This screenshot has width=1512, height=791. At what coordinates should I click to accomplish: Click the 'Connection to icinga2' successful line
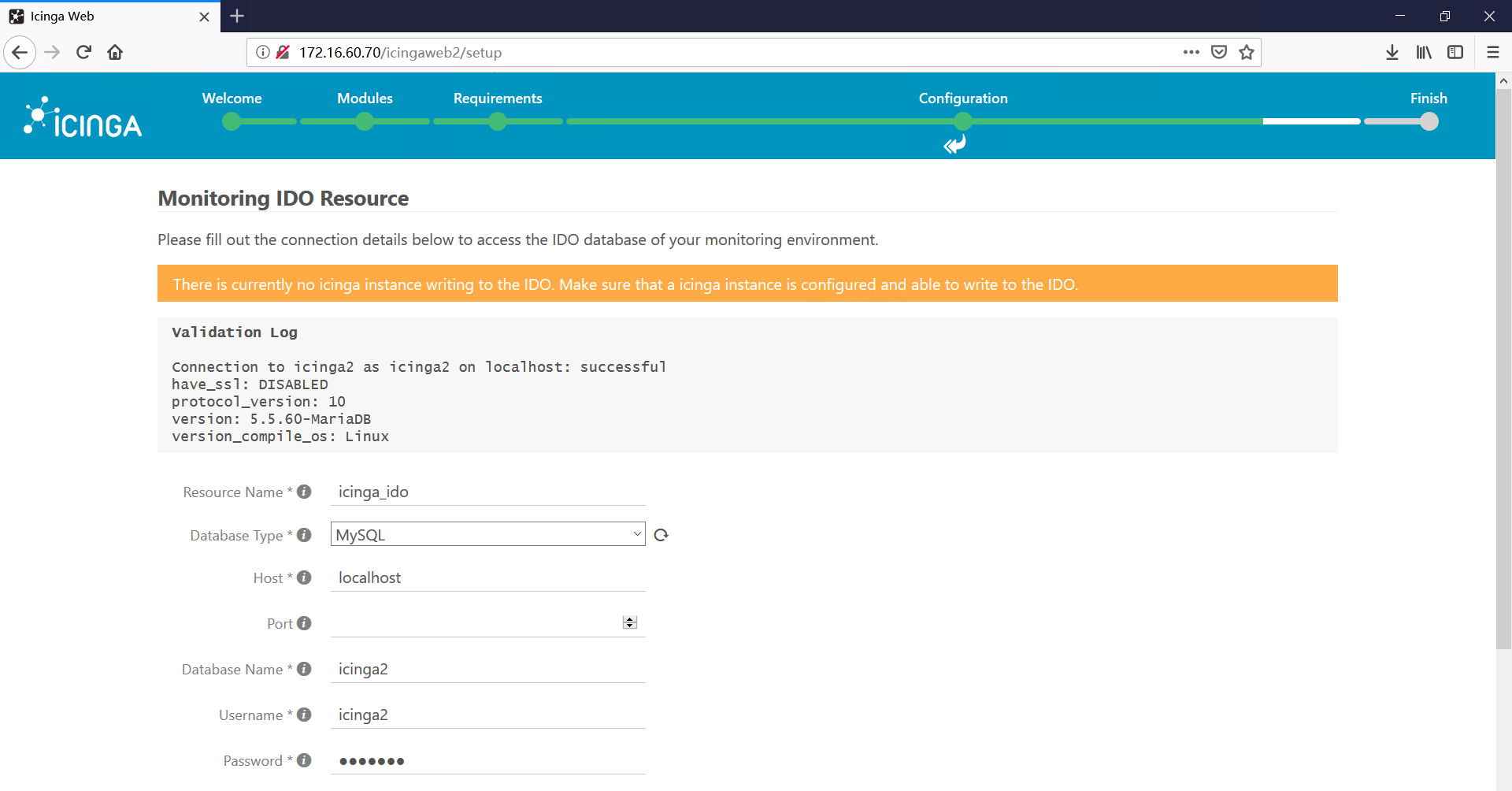coord(419,367)
